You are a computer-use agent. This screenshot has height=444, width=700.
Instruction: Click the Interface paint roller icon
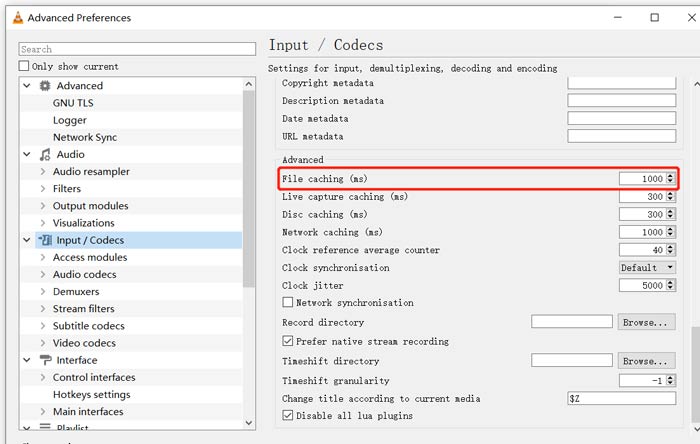pyautogui.click(x=45, y=360)
